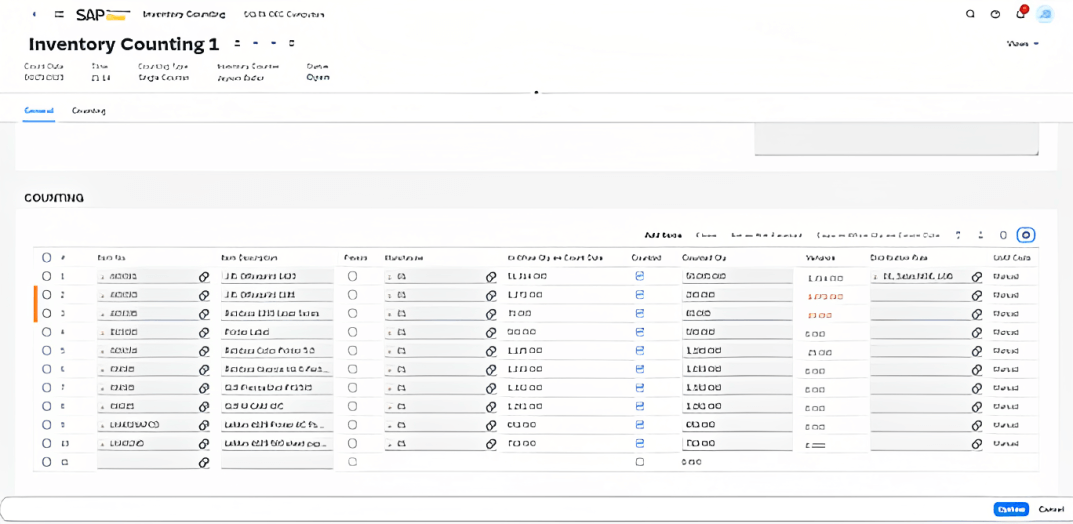The image size is (1073, 524).
Task: Click the highlighted table settings icon
Action: pos(1026,235)
